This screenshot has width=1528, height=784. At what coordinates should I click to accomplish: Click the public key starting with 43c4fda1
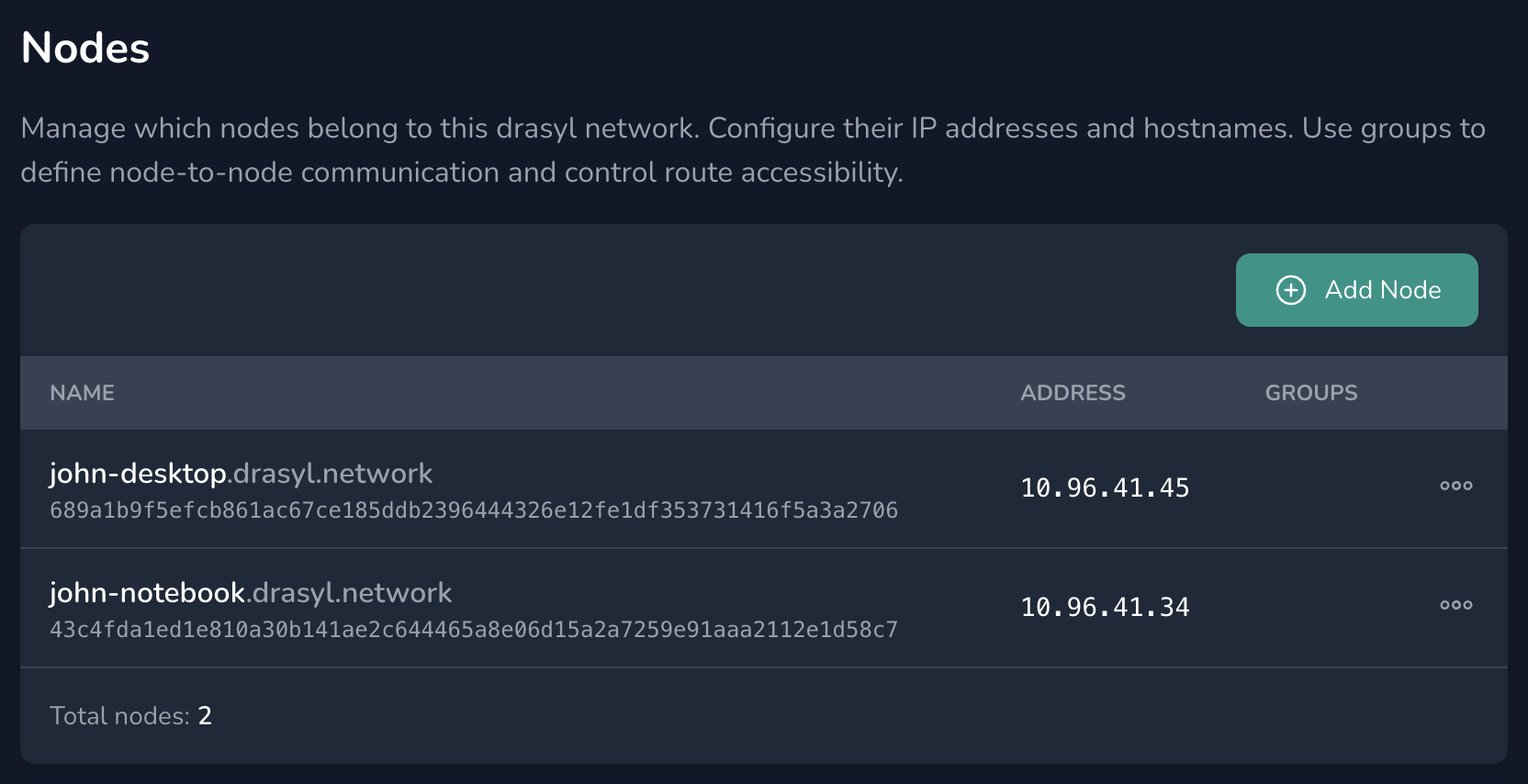[x=473, y=630]
